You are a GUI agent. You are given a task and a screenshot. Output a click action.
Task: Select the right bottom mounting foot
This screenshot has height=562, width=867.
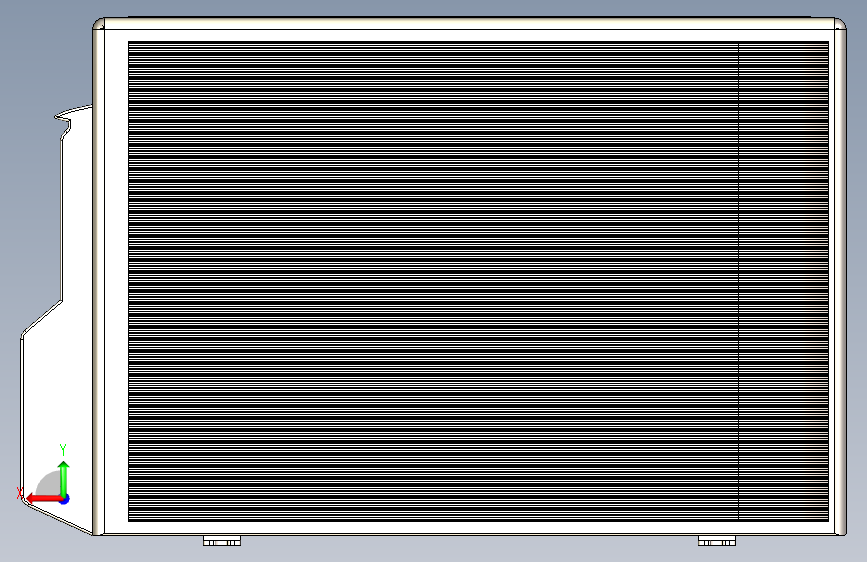point(717,540)
